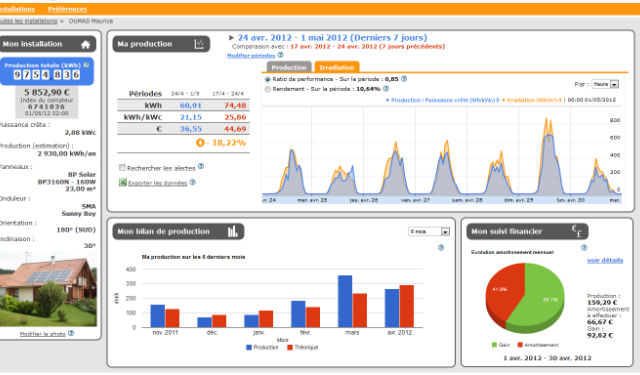The width and height of the screenshot is (640, 375).
Task: Click the Excel export icon
Action: point(122,182)
